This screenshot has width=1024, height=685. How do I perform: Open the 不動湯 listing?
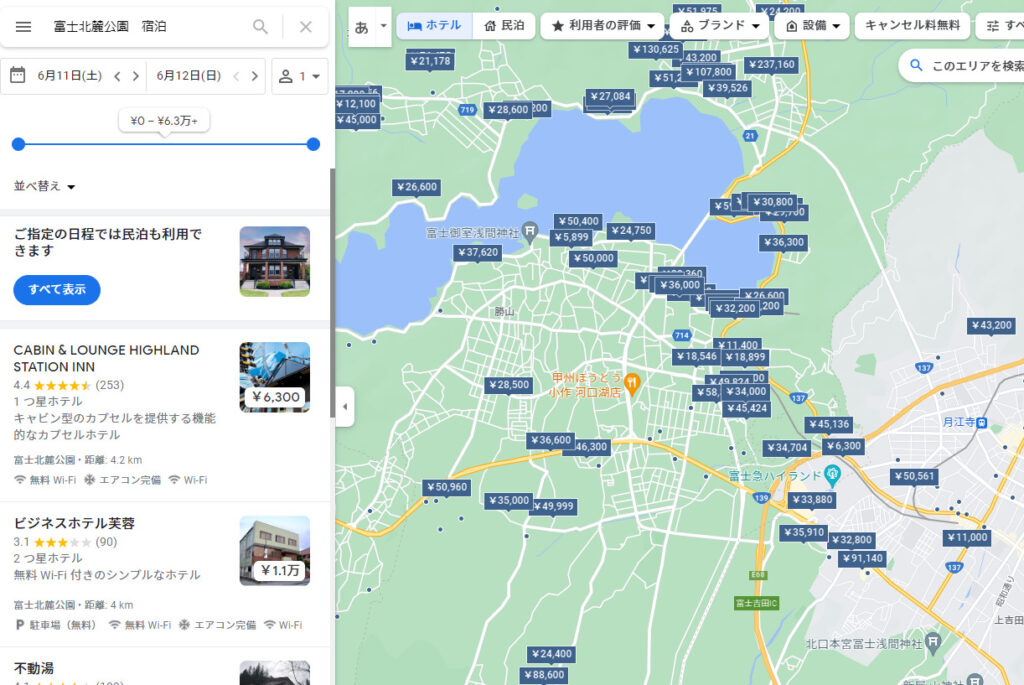click(34, 668)
